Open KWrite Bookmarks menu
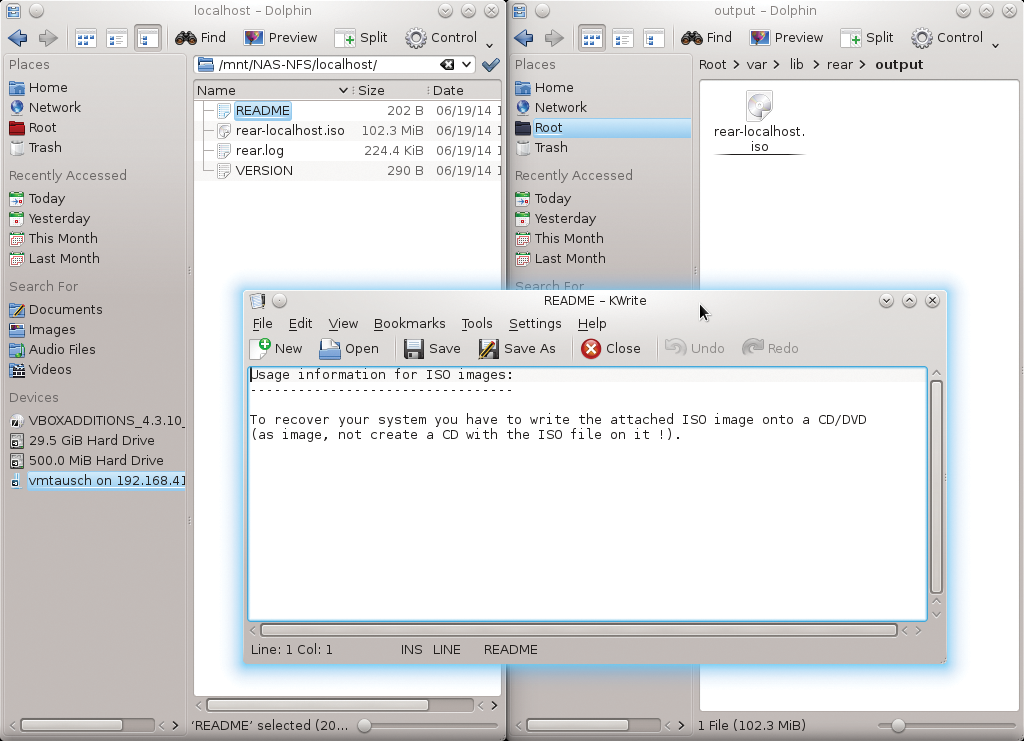 point(409,324)
